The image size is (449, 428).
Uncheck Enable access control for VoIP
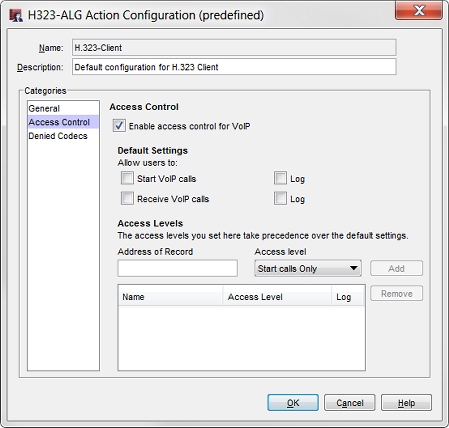point(119,126)
